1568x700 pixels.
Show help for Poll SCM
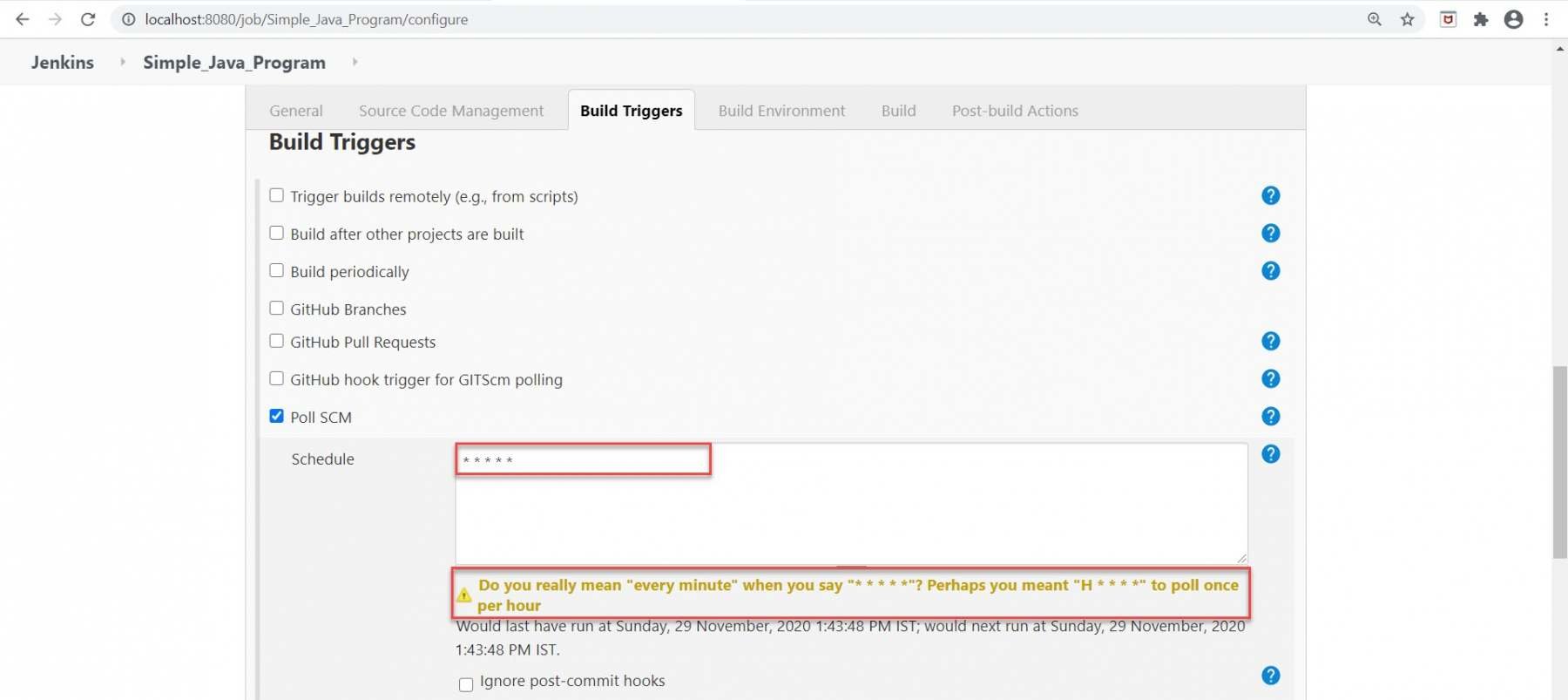click(x=1271, y=416)
